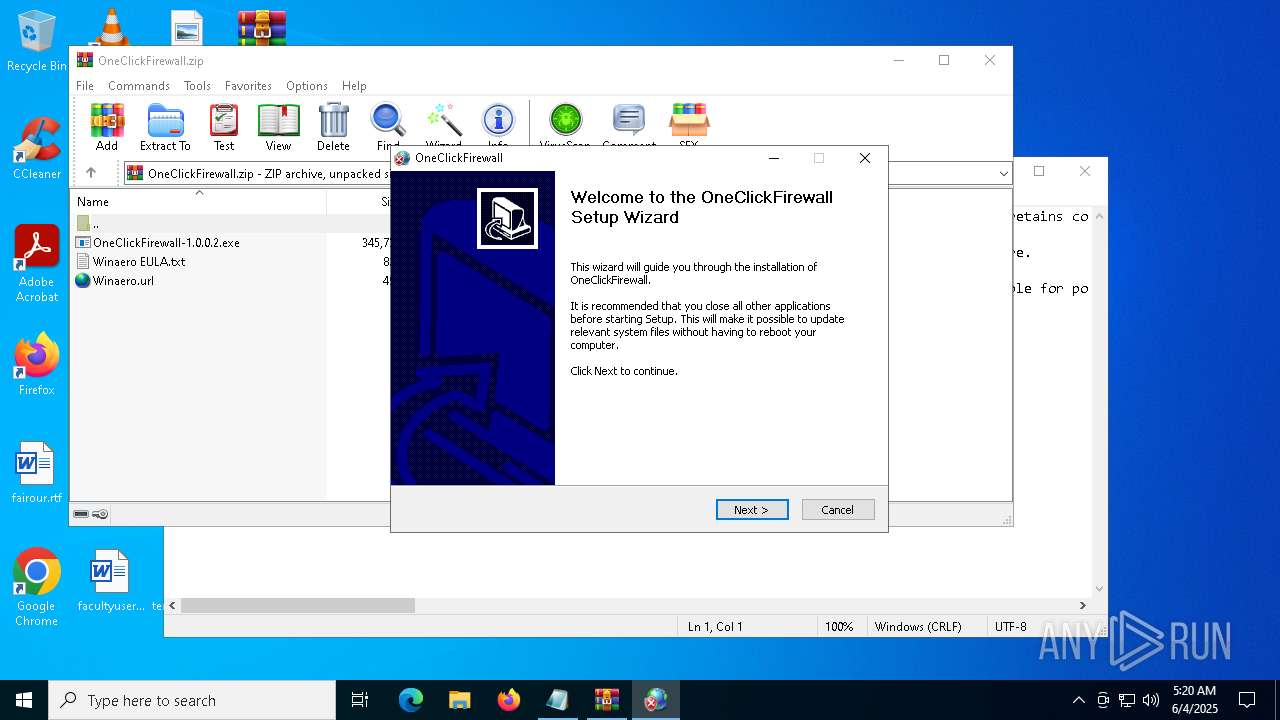Click Next in the setup wizard
This screenshot has width=1280, height=720.
(x=752, y=510)
